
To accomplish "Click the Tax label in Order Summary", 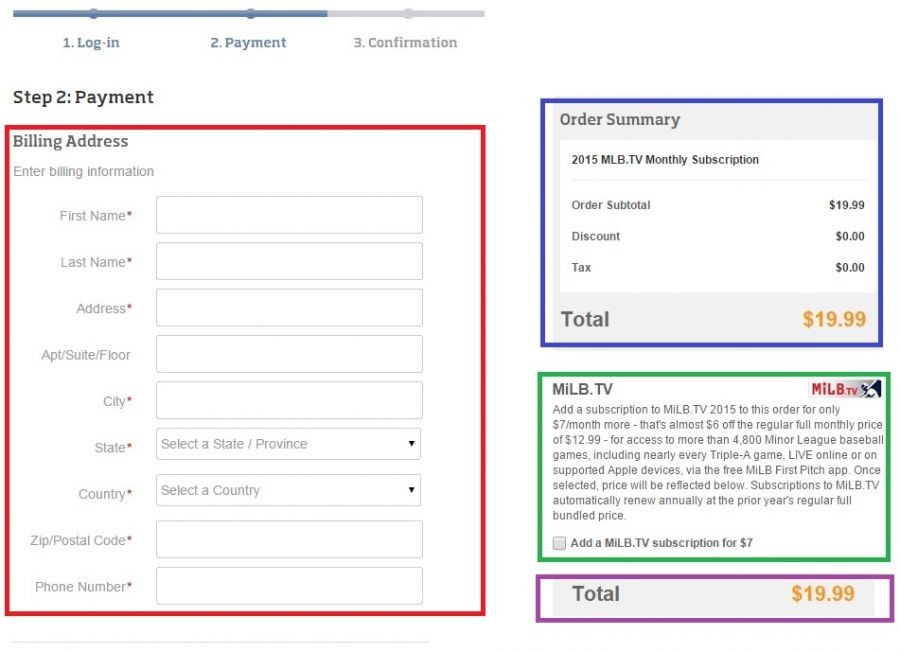I will pos(581,267).
